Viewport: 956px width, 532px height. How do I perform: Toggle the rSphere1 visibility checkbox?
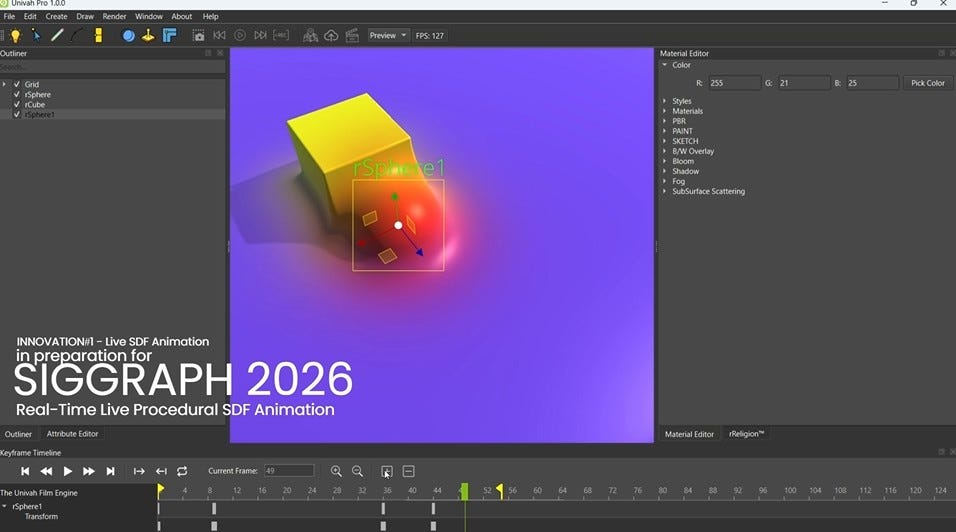[x=17, y=114]
